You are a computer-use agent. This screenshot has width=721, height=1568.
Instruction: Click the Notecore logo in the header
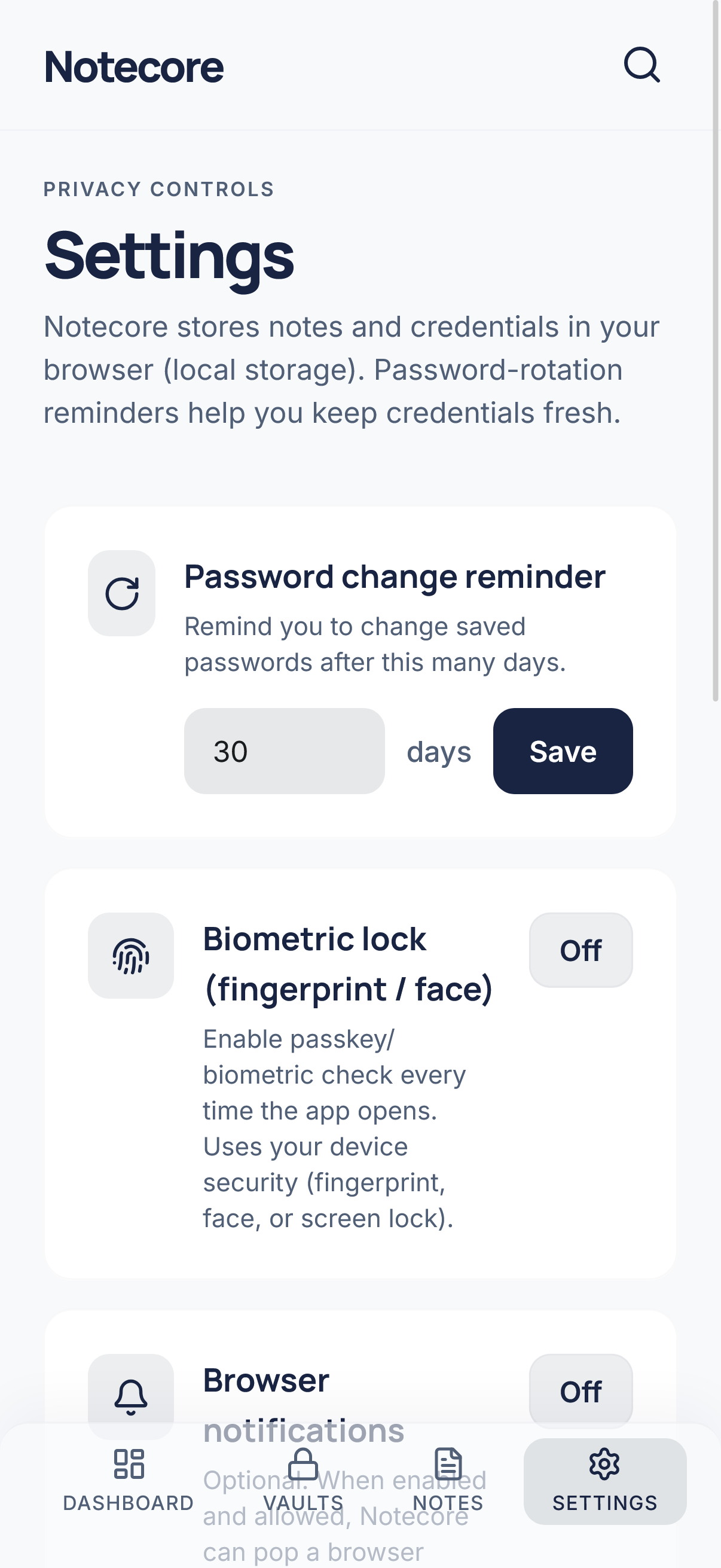[x=134, y=67]
